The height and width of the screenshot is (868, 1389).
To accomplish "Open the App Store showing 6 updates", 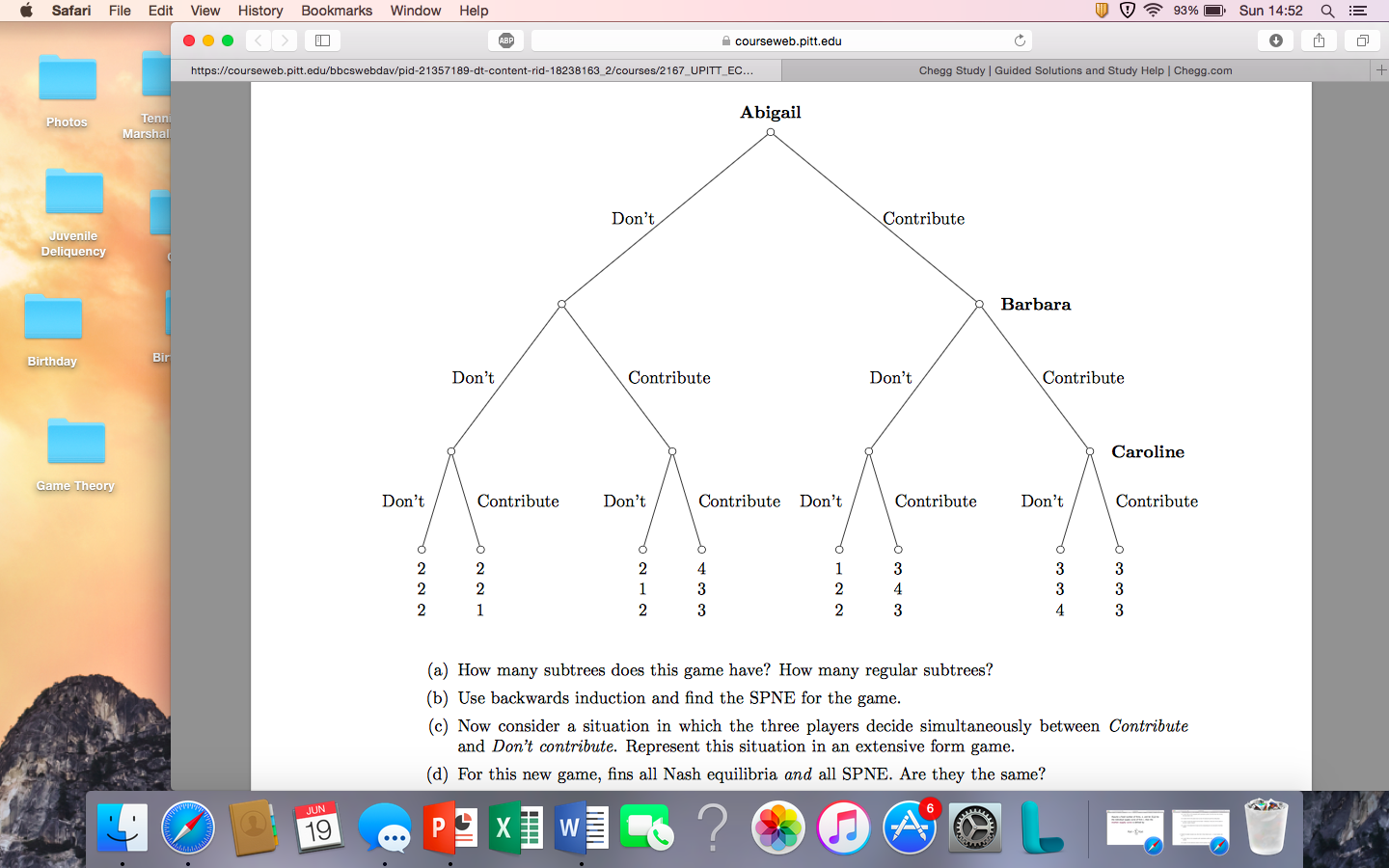I will [x=909, y=827].
